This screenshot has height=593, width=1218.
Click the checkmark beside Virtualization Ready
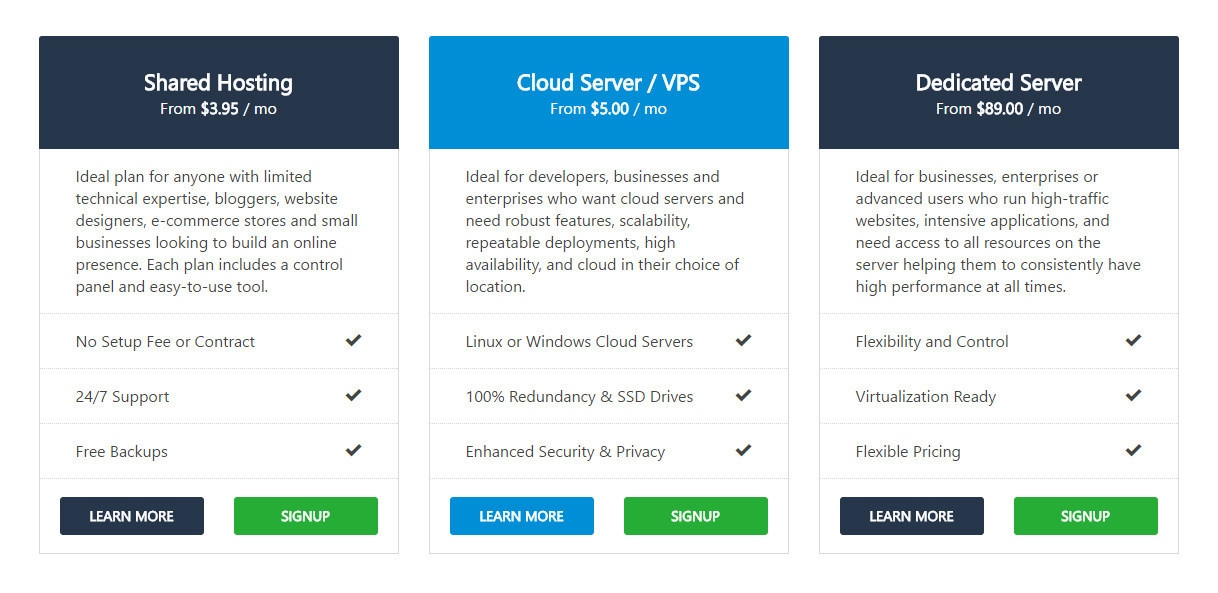coord(1133,395)
